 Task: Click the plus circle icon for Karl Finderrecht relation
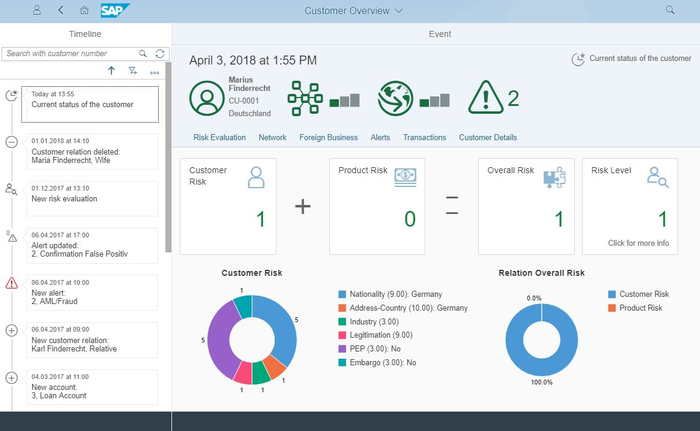pyautogui.click(x=12, y=331)
